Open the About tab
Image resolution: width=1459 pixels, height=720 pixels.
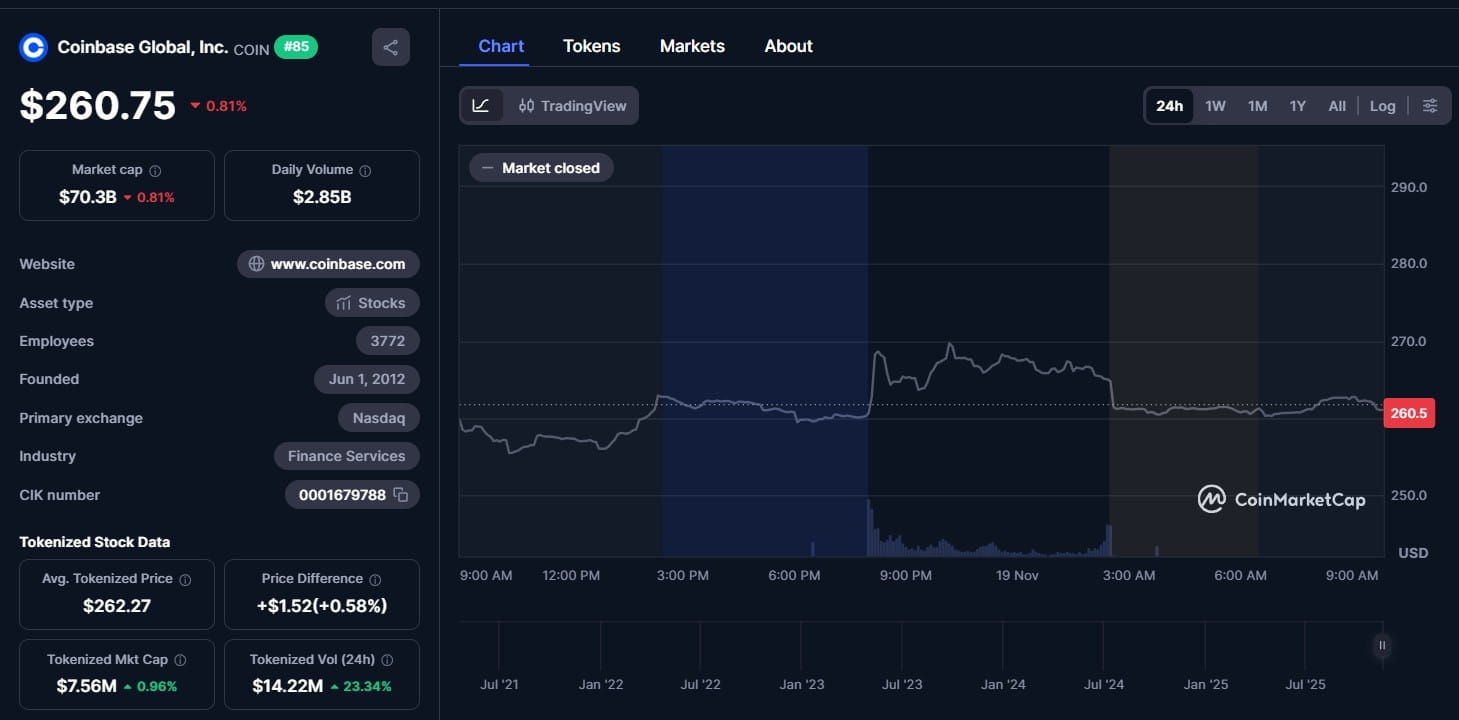(x=788, y=45)
